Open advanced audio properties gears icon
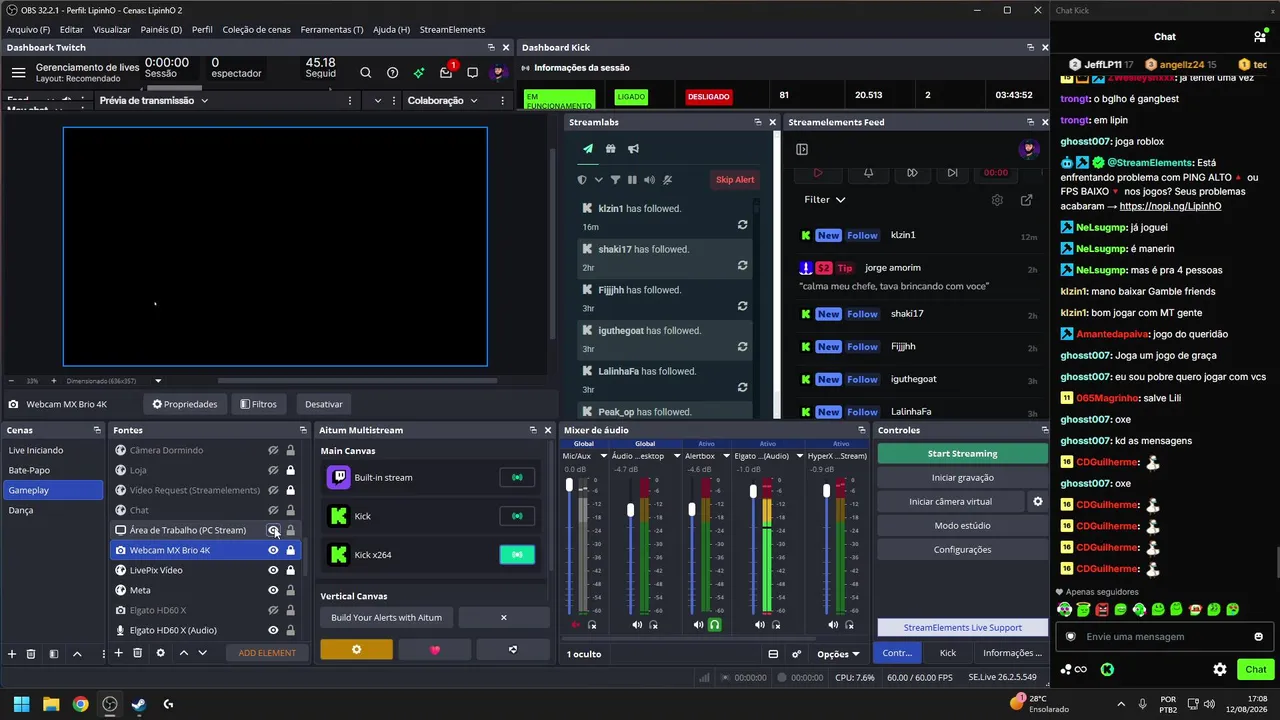Screen dimensions: 1280x720 click(796, 654)
